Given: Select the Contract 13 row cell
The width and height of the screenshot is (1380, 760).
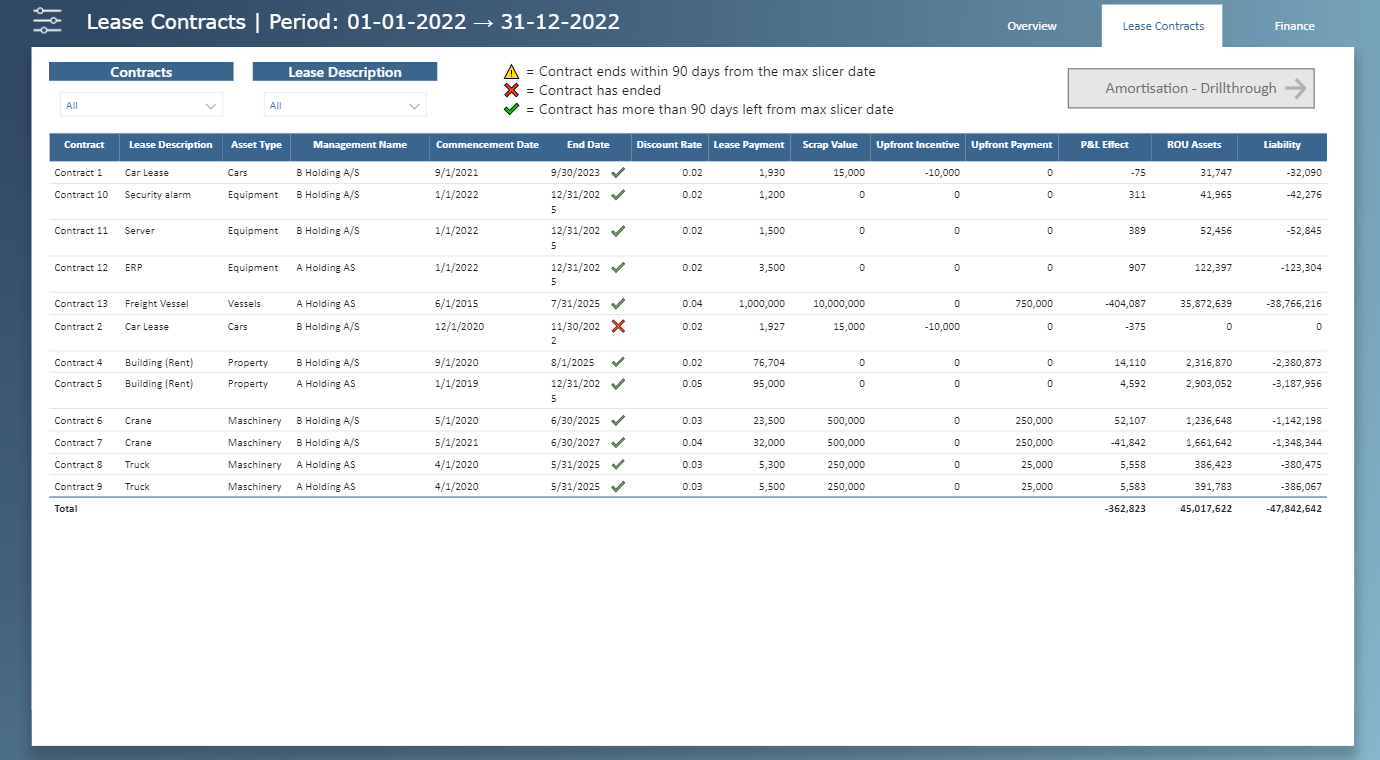Looking at the screenshot, I should click(81, 304).
